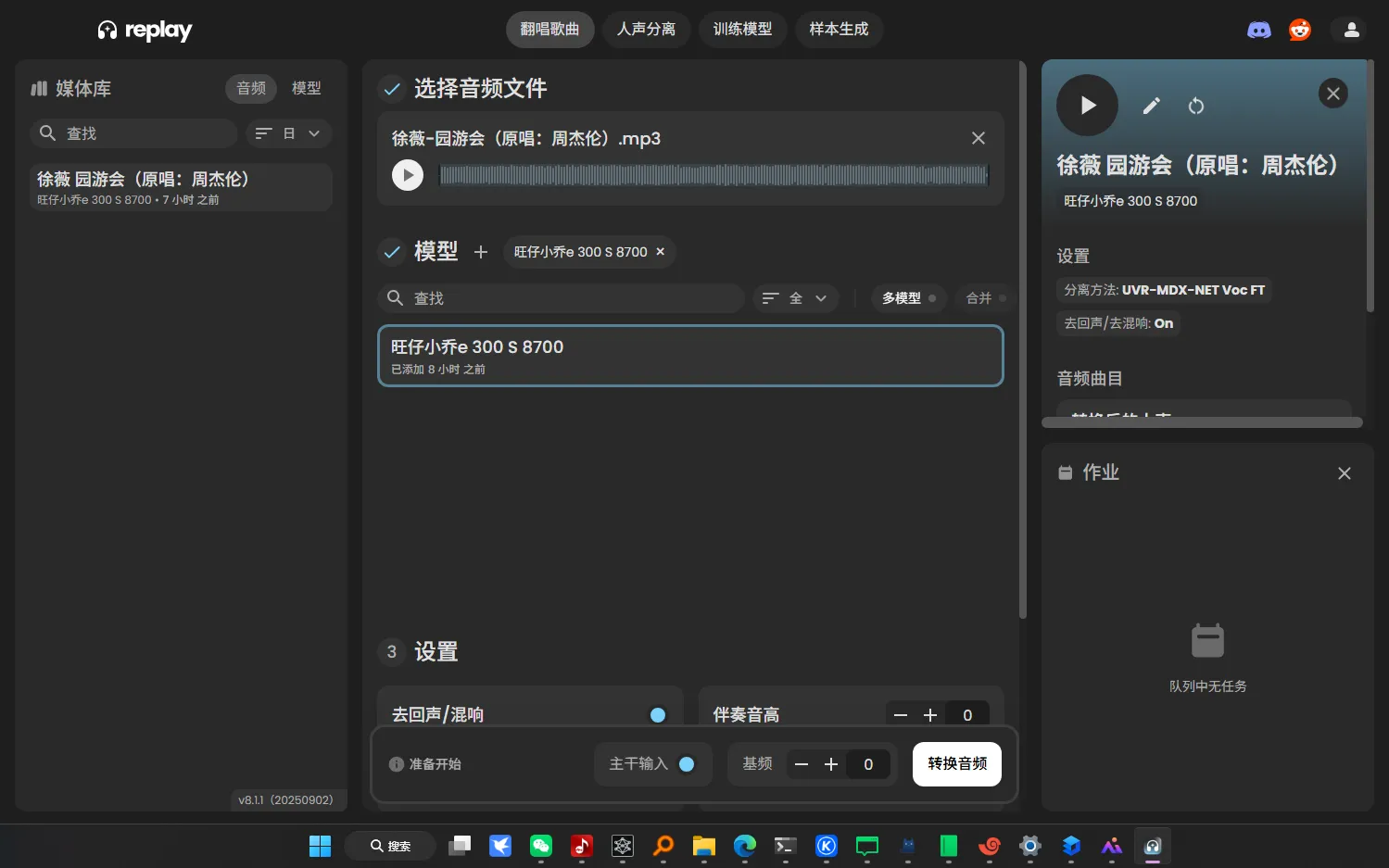
Task: Click the edit pencil icon in preview panel
Action: (x=1151, y=106)
